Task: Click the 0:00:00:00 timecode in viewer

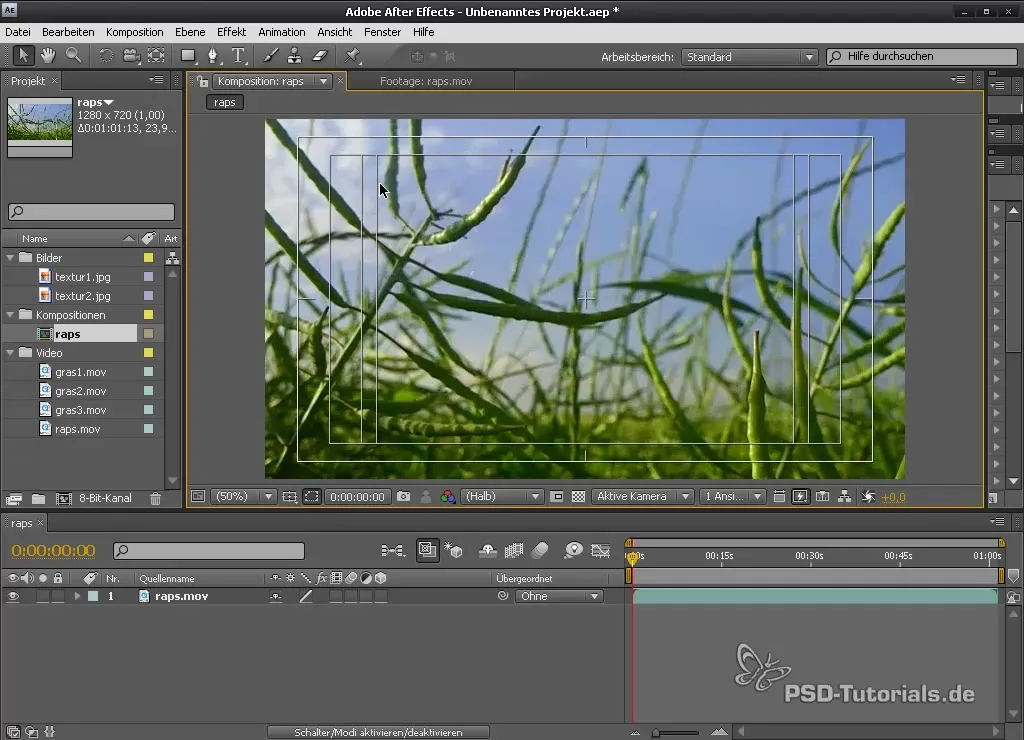Action: coord(357,496)
